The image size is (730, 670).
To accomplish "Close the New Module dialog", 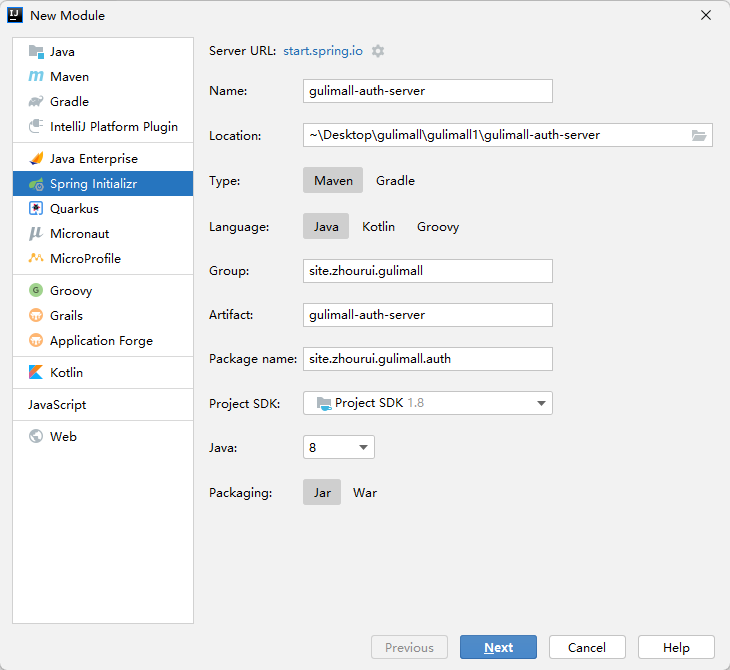I will [x=706, y=15].
